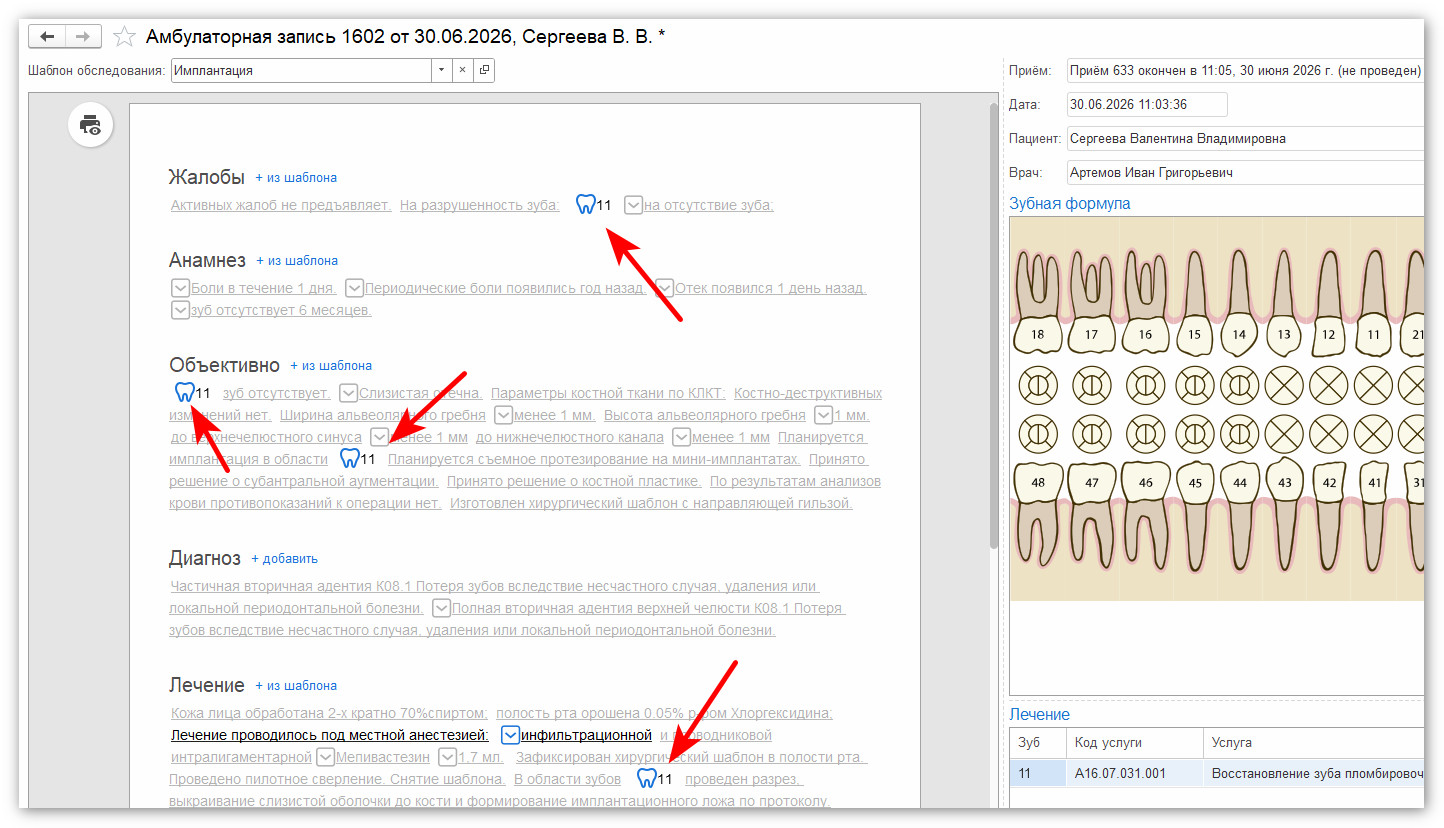Open the dropdown before 'Слизистая отечна'
Image resolution: width=1444 pixels, height=828 pixels.
(348, 393)
